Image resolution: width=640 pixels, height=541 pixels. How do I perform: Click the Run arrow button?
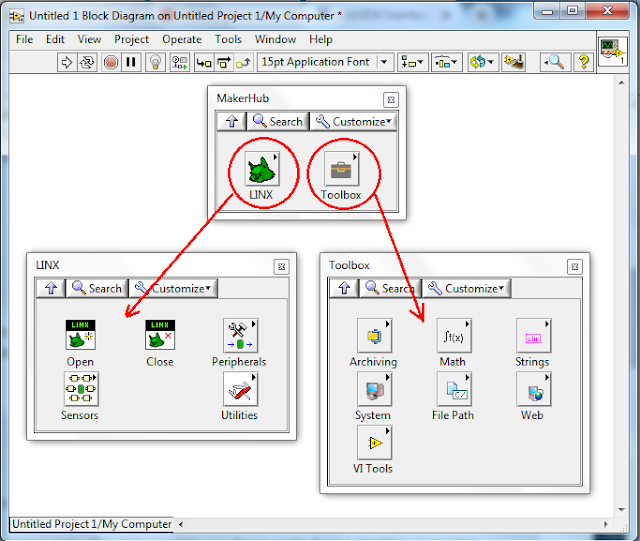(x=67, y=62)
